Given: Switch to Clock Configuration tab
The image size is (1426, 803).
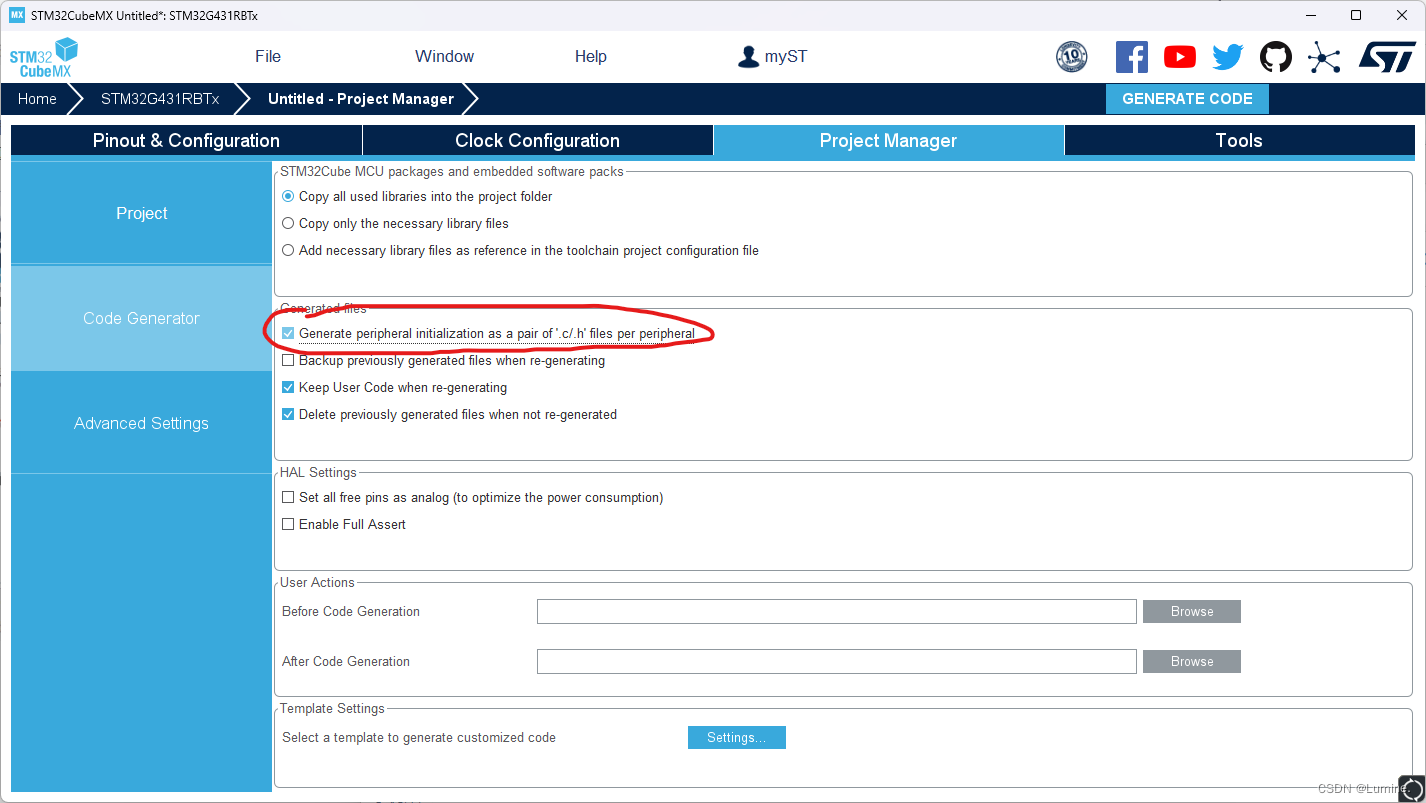Looking at the screenshot, I should tap(538, 141).
